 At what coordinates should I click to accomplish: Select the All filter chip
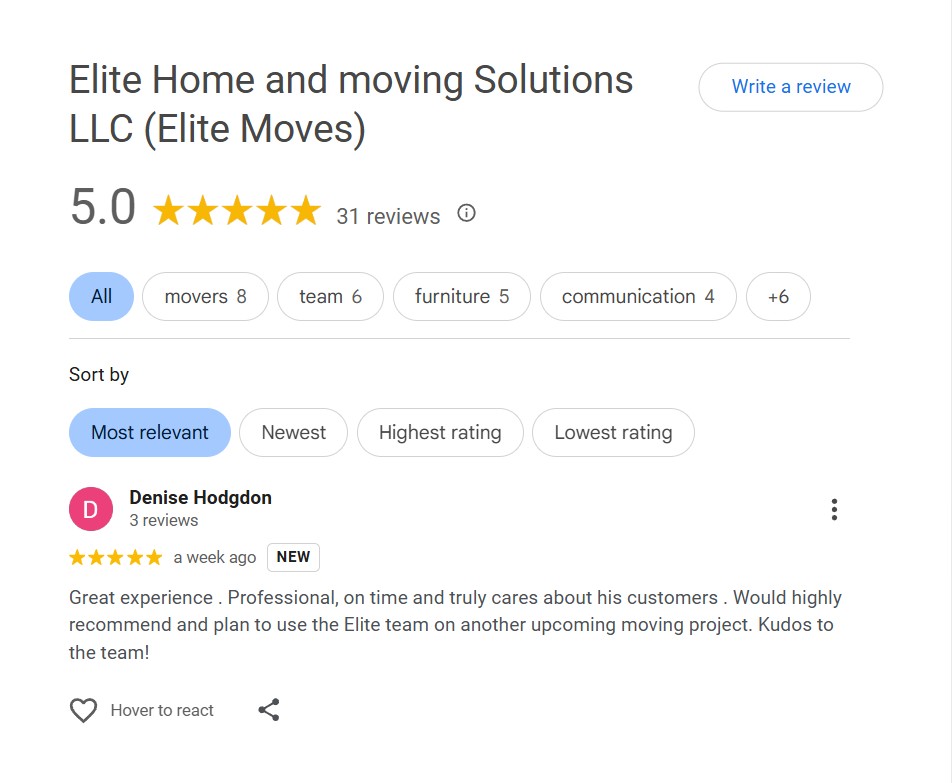pyautogui.click(x=101, y=297)
